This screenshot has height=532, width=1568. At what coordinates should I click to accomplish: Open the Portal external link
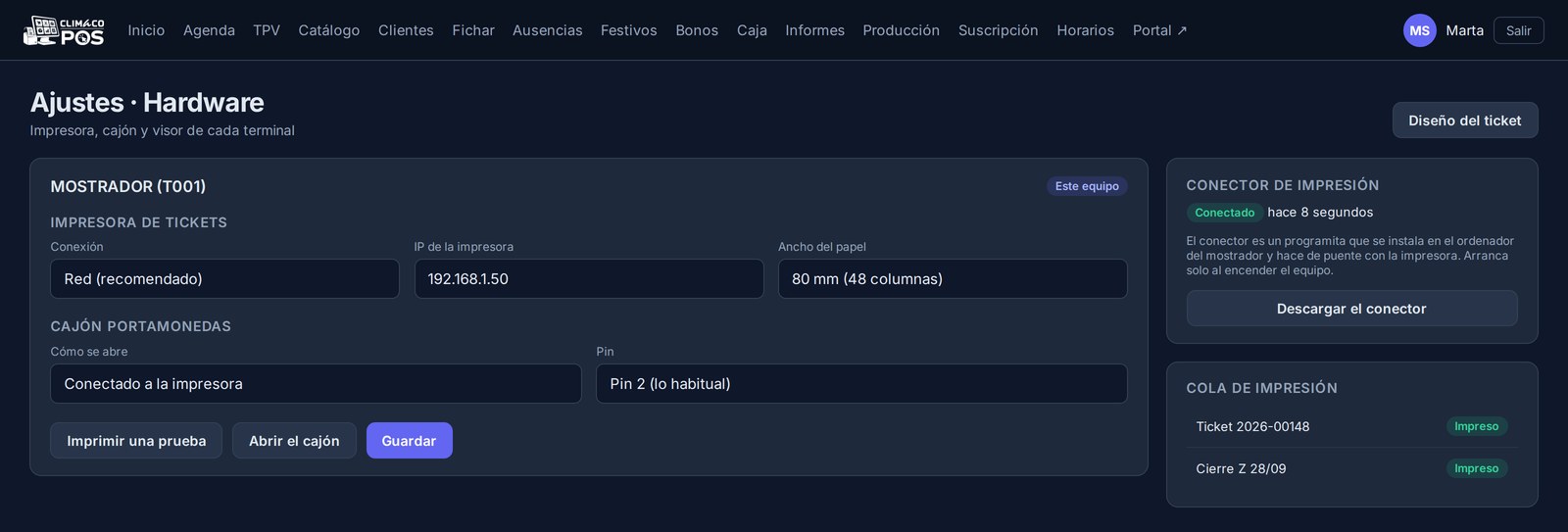click(1160, 30)
